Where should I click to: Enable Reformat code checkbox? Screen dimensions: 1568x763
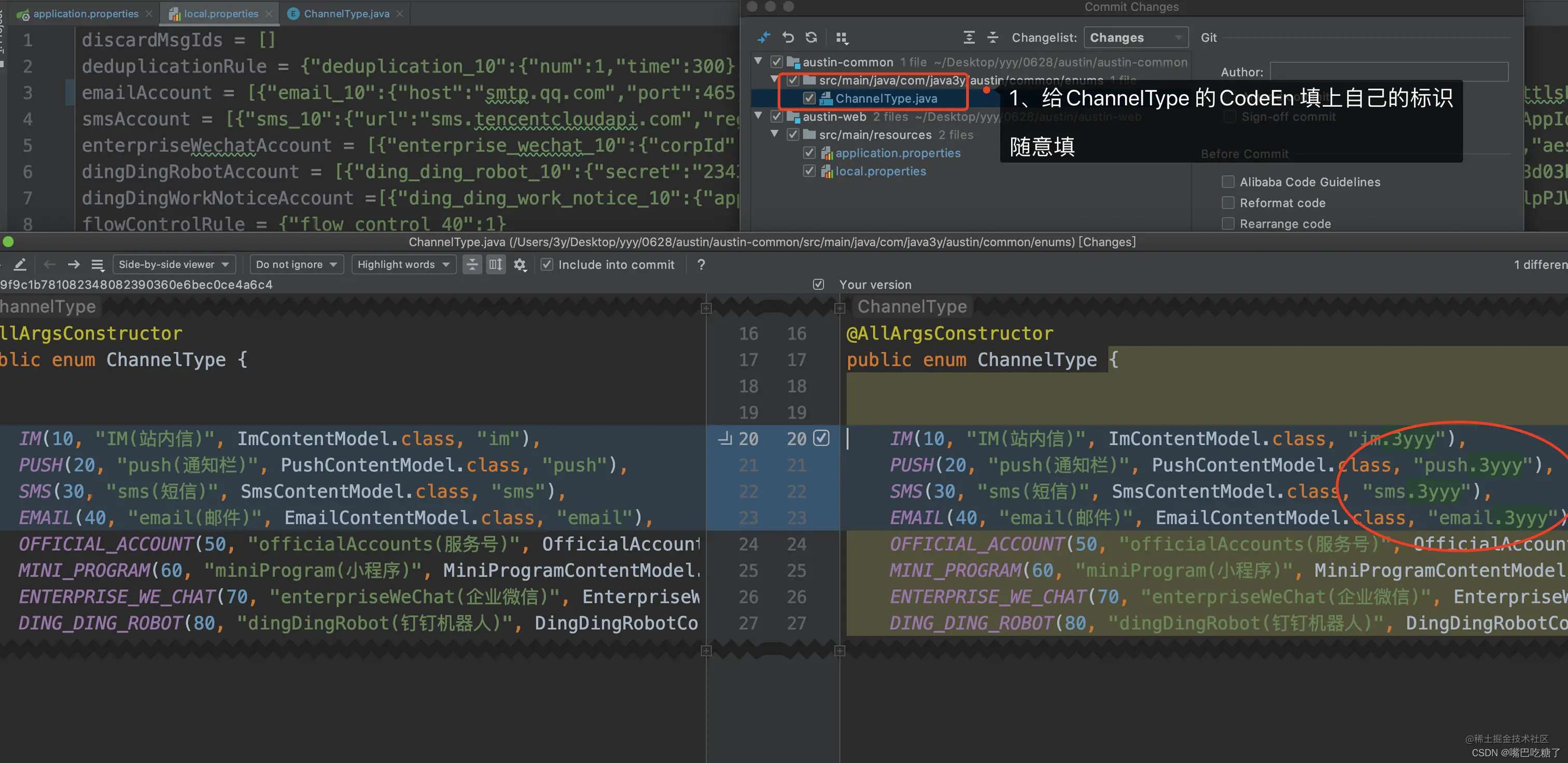click(1228, 203)
